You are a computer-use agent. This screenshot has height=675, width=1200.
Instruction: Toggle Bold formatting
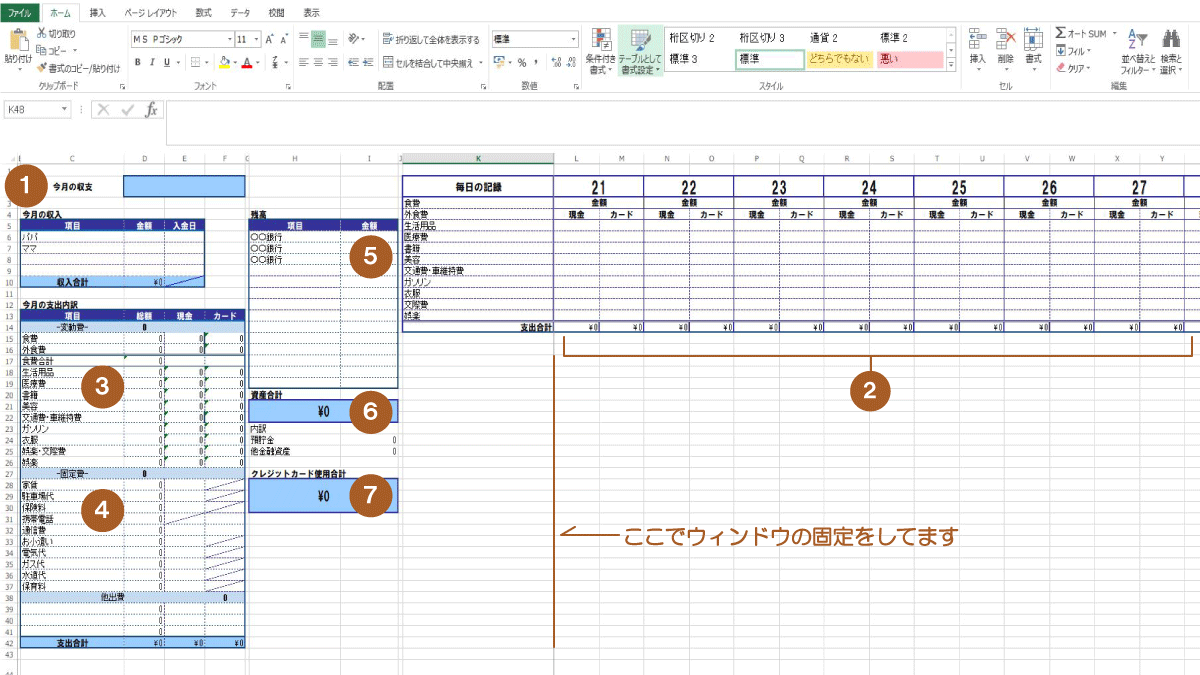[x=138, y=62]
